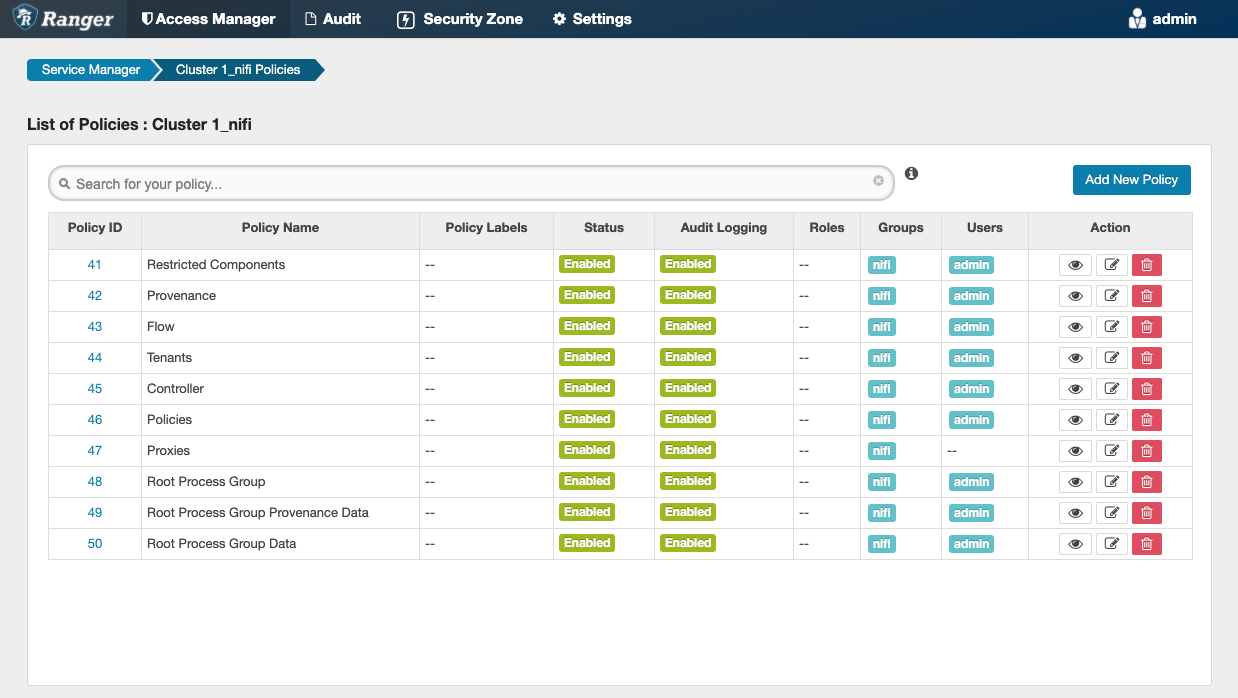The image size is (1238, 698).
Task: Click Add New Policy button
Action: (1131, 180)
